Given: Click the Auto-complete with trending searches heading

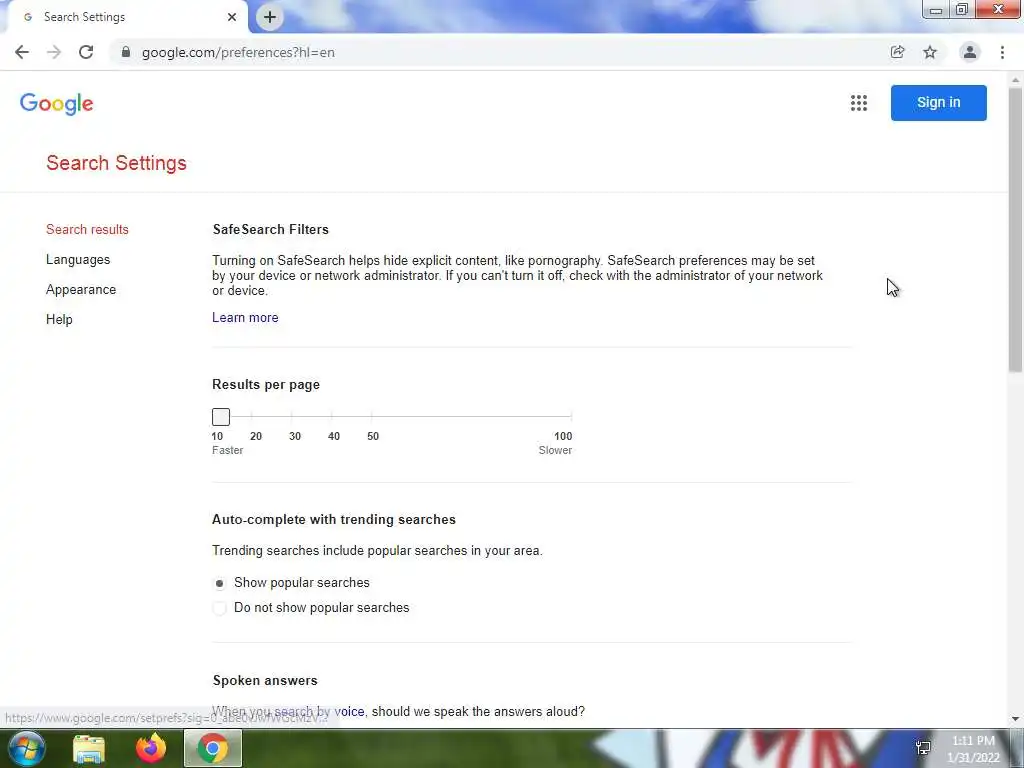Looking at the screenshot, I should (334, 519).
